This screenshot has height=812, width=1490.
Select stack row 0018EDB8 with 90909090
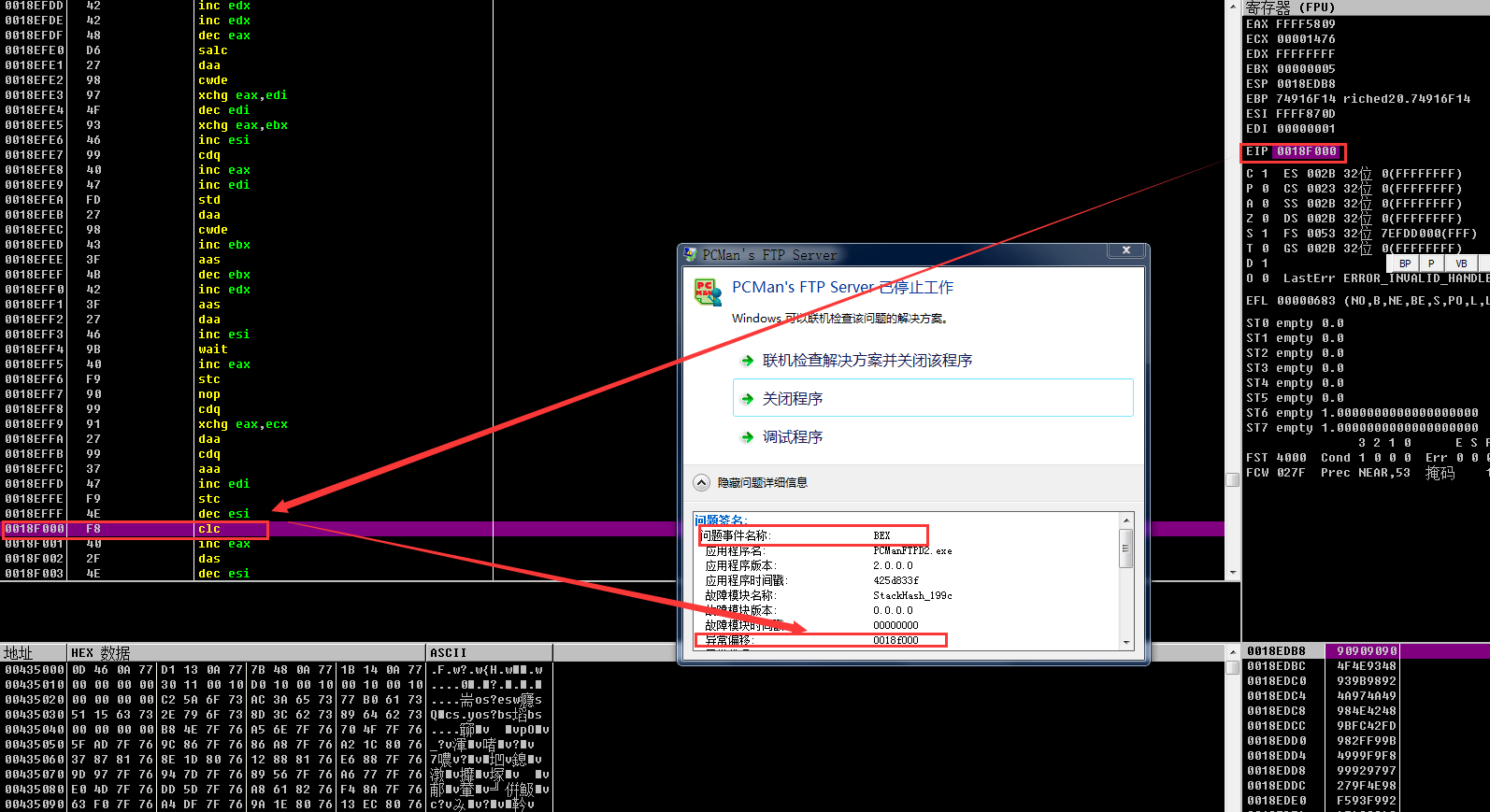[1367, 651]
